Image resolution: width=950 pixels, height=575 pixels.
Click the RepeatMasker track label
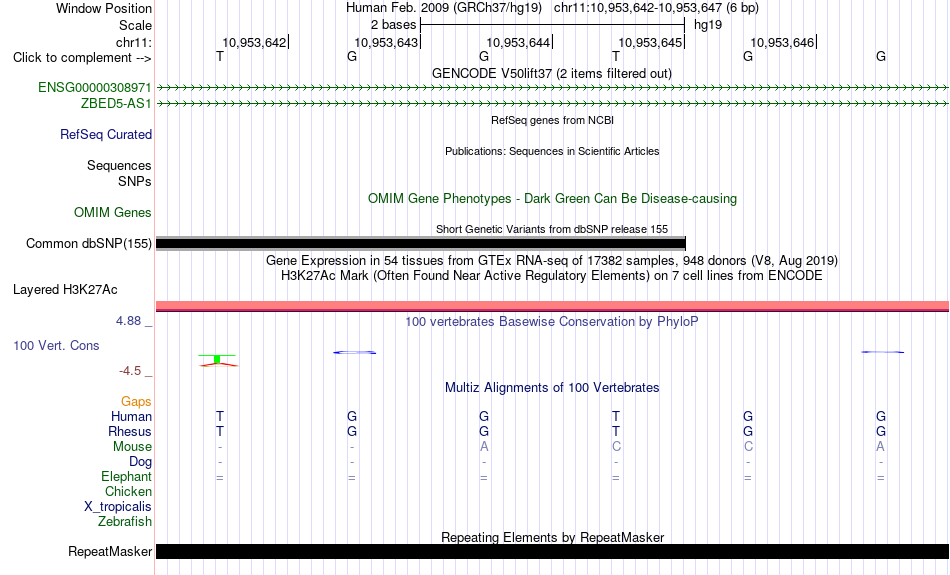point(110,551)
